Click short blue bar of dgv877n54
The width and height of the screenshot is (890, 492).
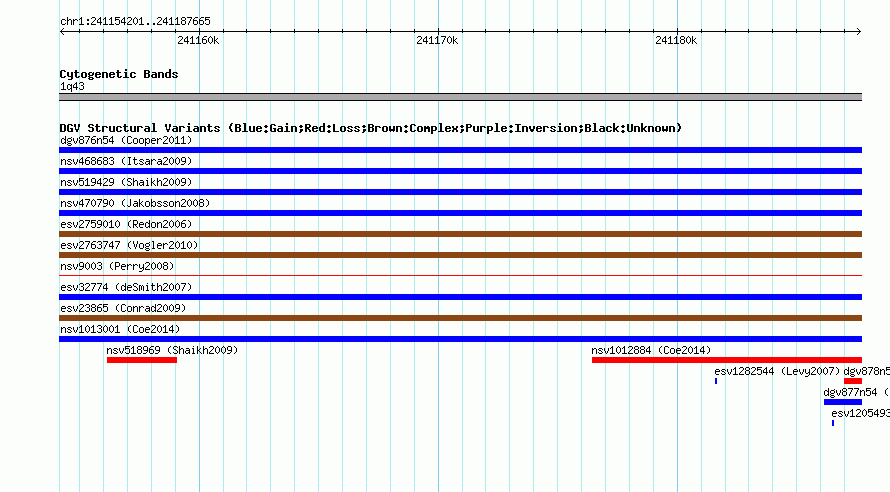coord(843,402)
